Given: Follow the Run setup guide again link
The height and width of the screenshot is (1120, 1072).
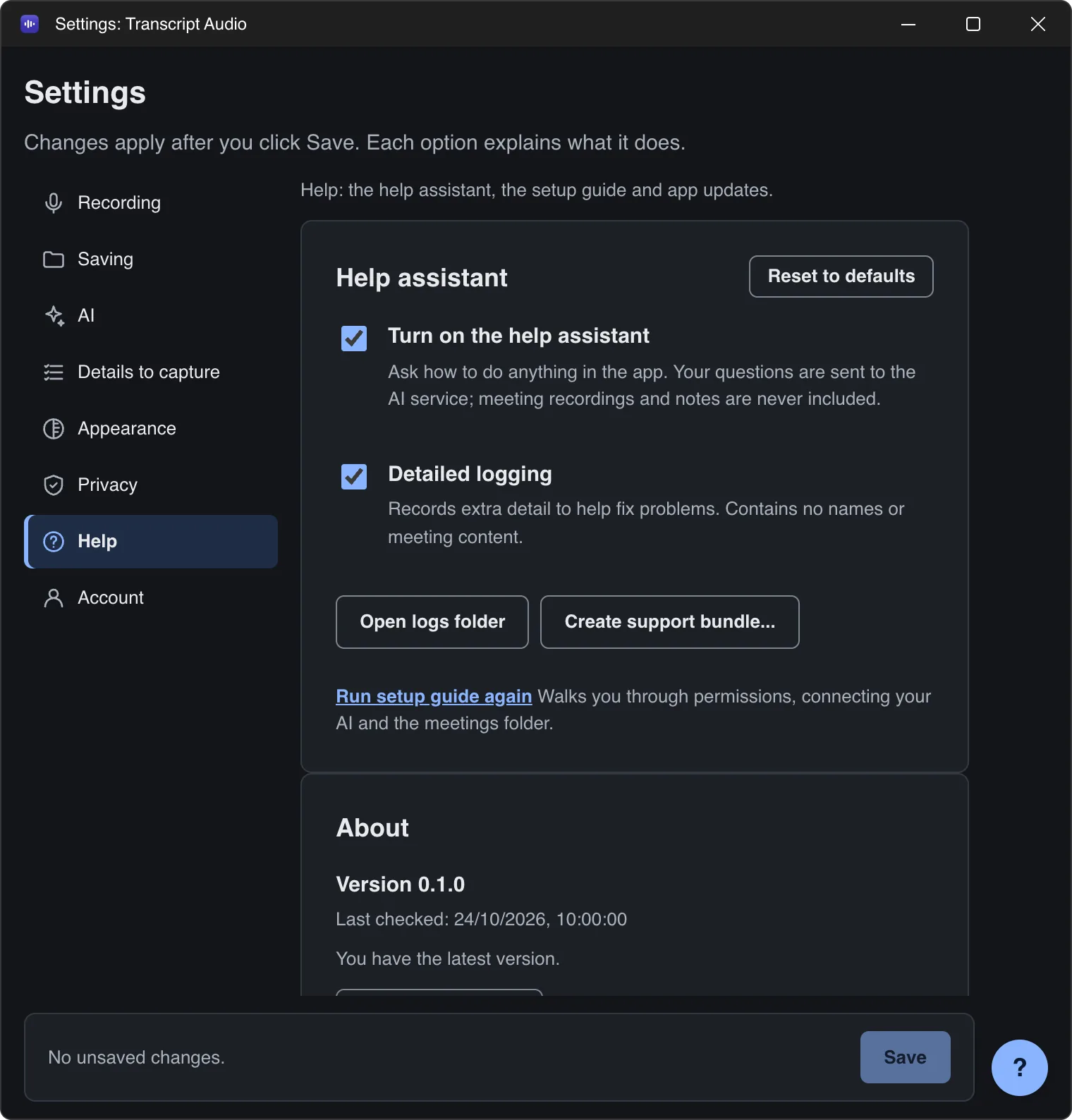Looking at the screenshot, I should point(434,696).
